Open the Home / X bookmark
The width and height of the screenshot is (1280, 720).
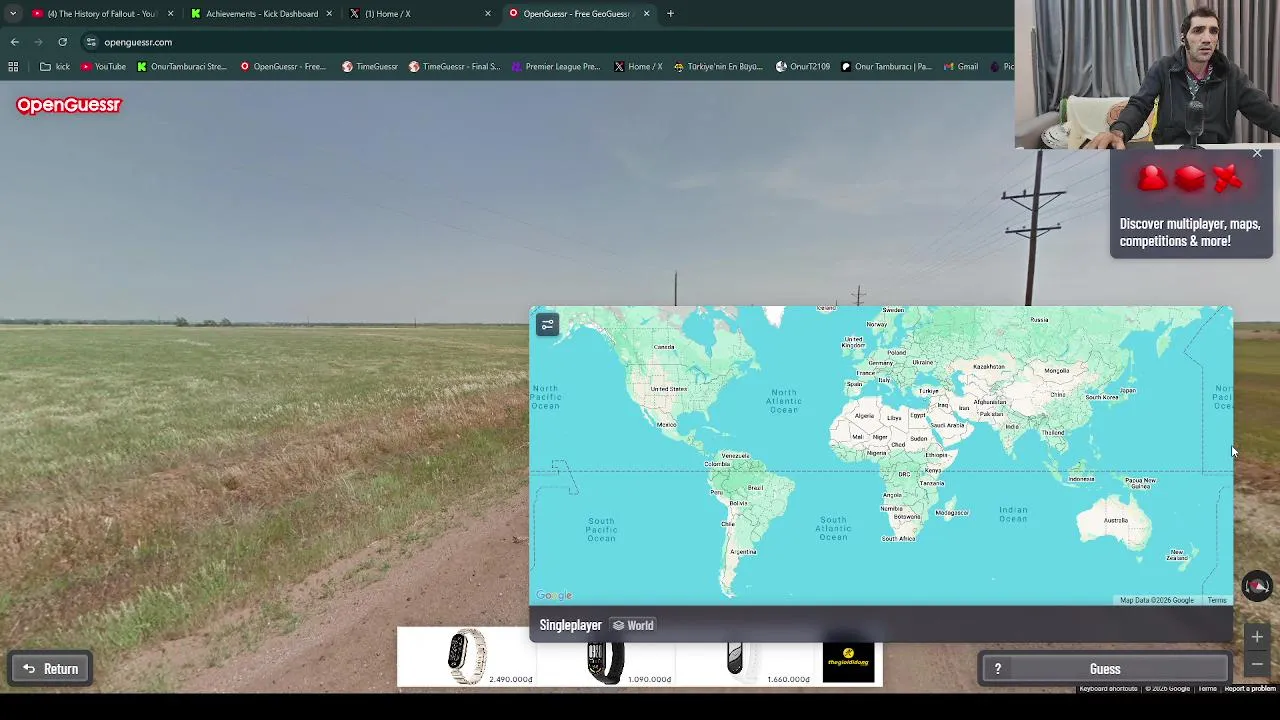638,67
